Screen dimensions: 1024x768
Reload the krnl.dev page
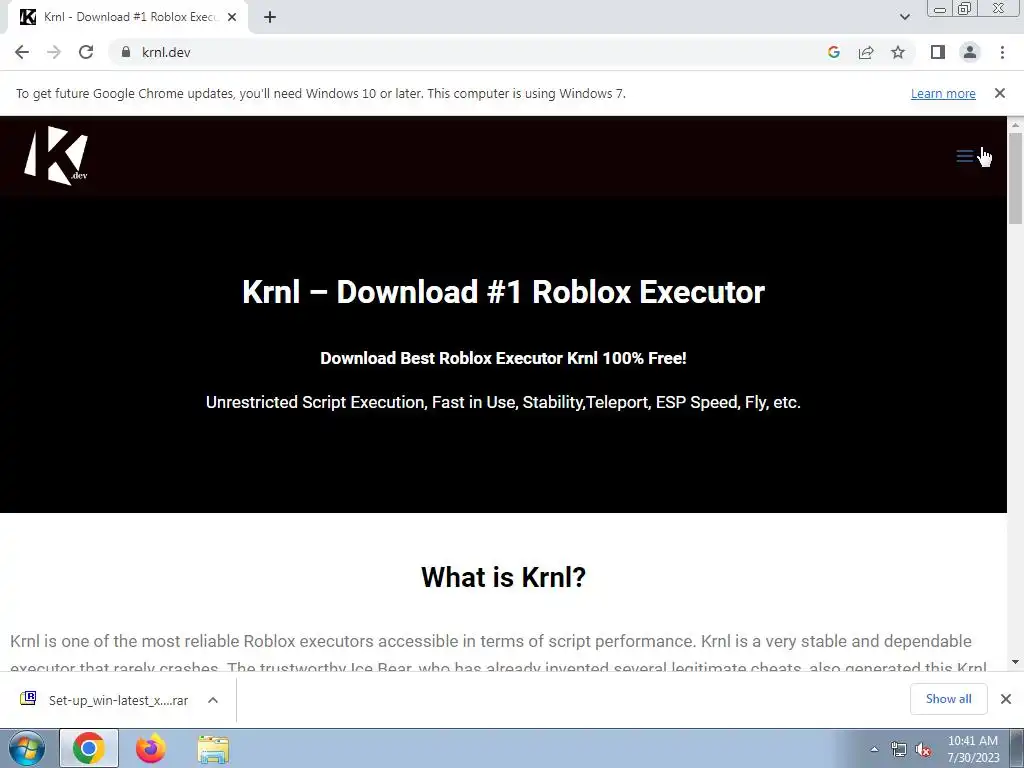(86, 52)
